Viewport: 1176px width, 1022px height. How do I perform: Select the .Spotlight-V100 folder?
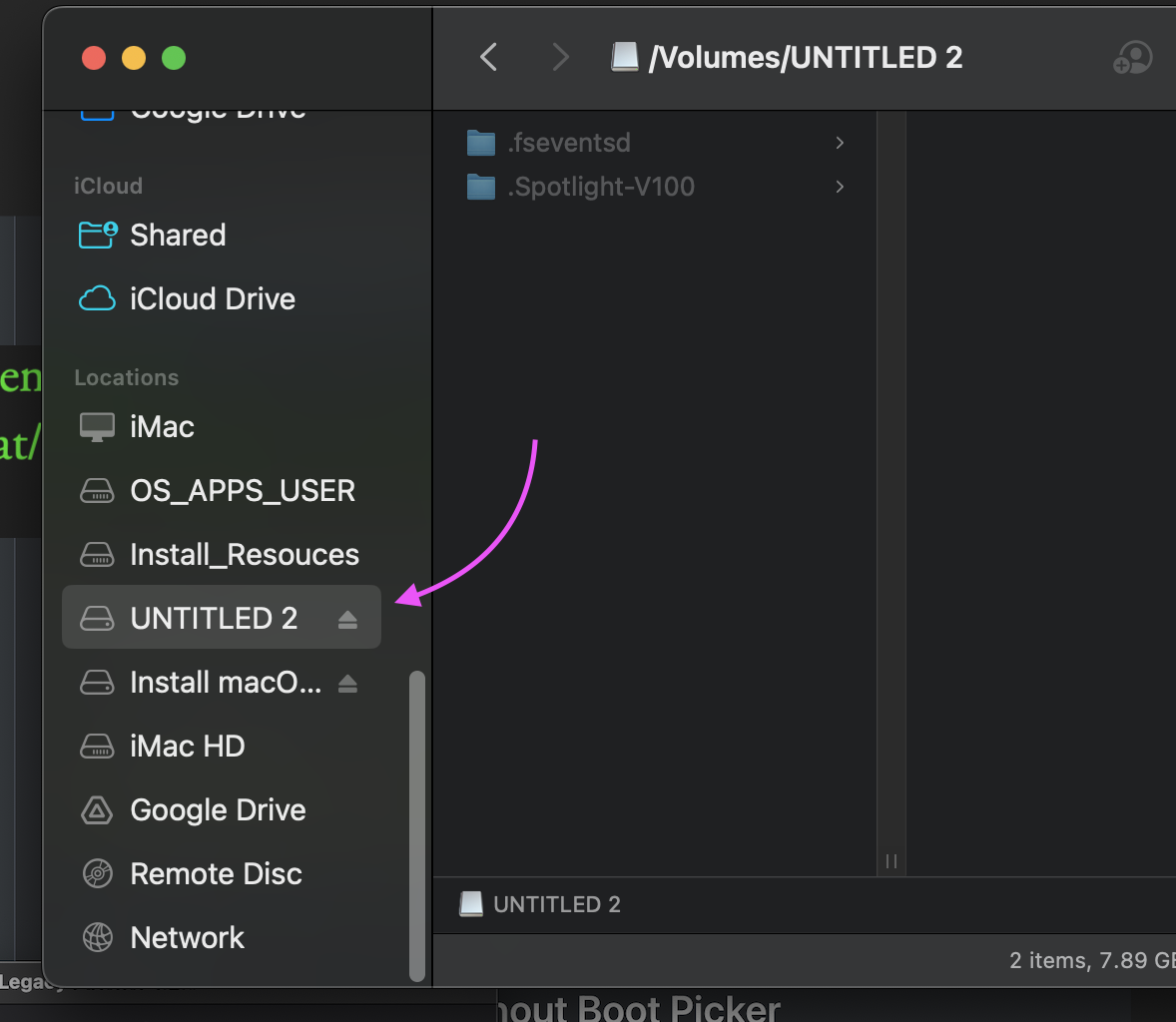654,186
